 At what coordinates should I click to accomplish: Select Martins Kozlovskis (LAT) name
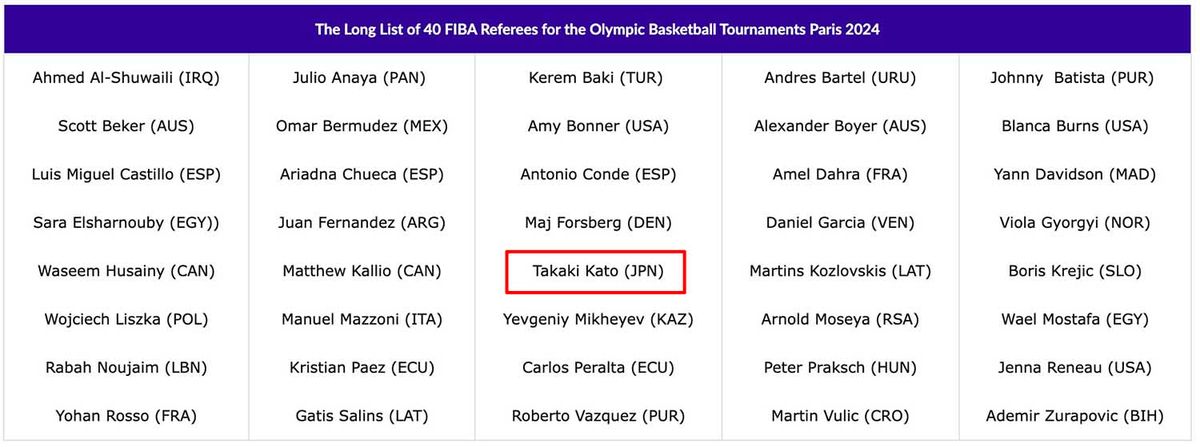pos(840,271)
